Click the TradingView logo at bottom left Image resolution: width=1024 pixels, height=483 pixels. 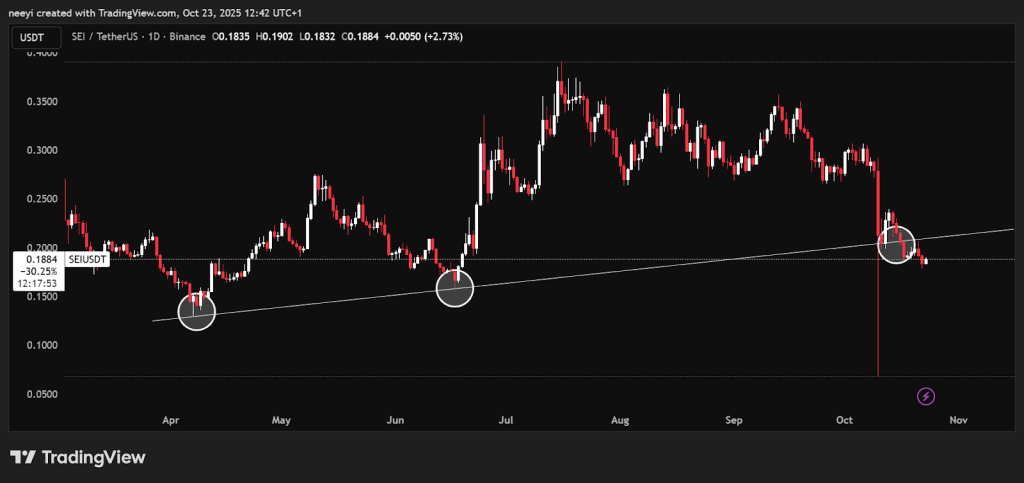pyautogui.click(x=78, y=457)
